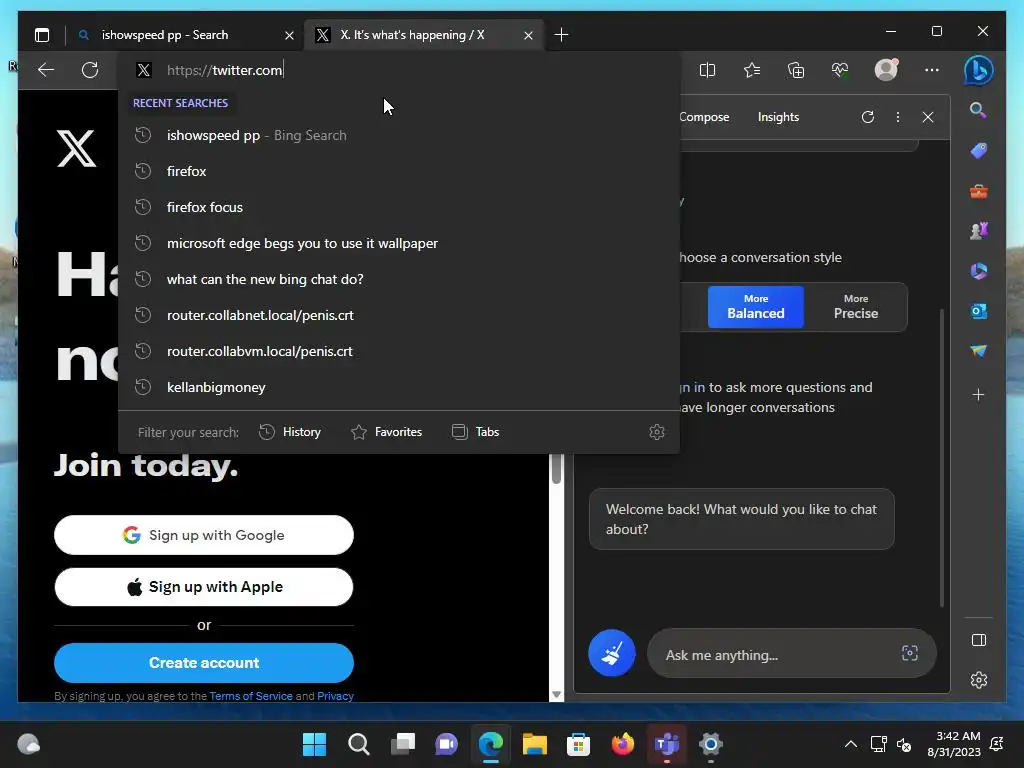
Task: Toggle the split screen icon
Action: click(x=707, y=70)
